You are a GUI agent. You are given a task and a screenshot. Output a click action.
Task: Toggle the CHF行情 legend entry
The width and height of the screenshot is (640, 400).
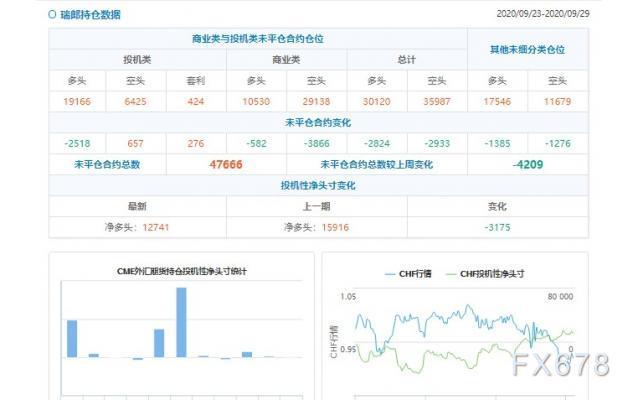[x=408, y=274]
